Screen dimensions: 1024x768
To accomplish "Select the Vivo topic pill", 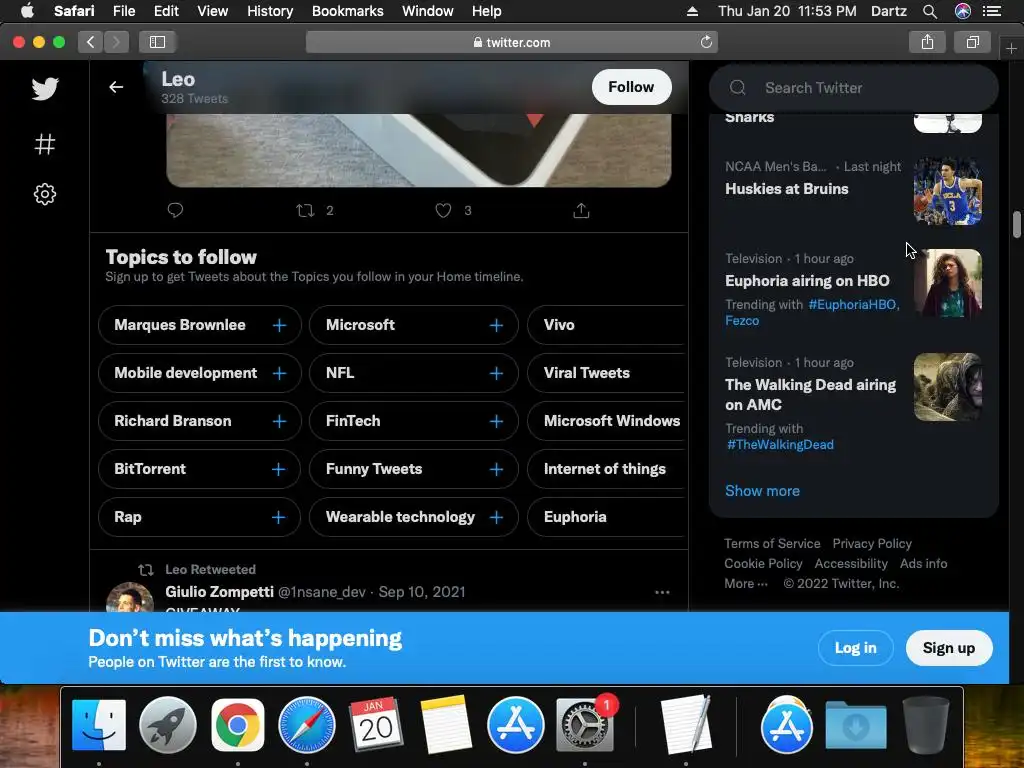I will pos(606,325).
